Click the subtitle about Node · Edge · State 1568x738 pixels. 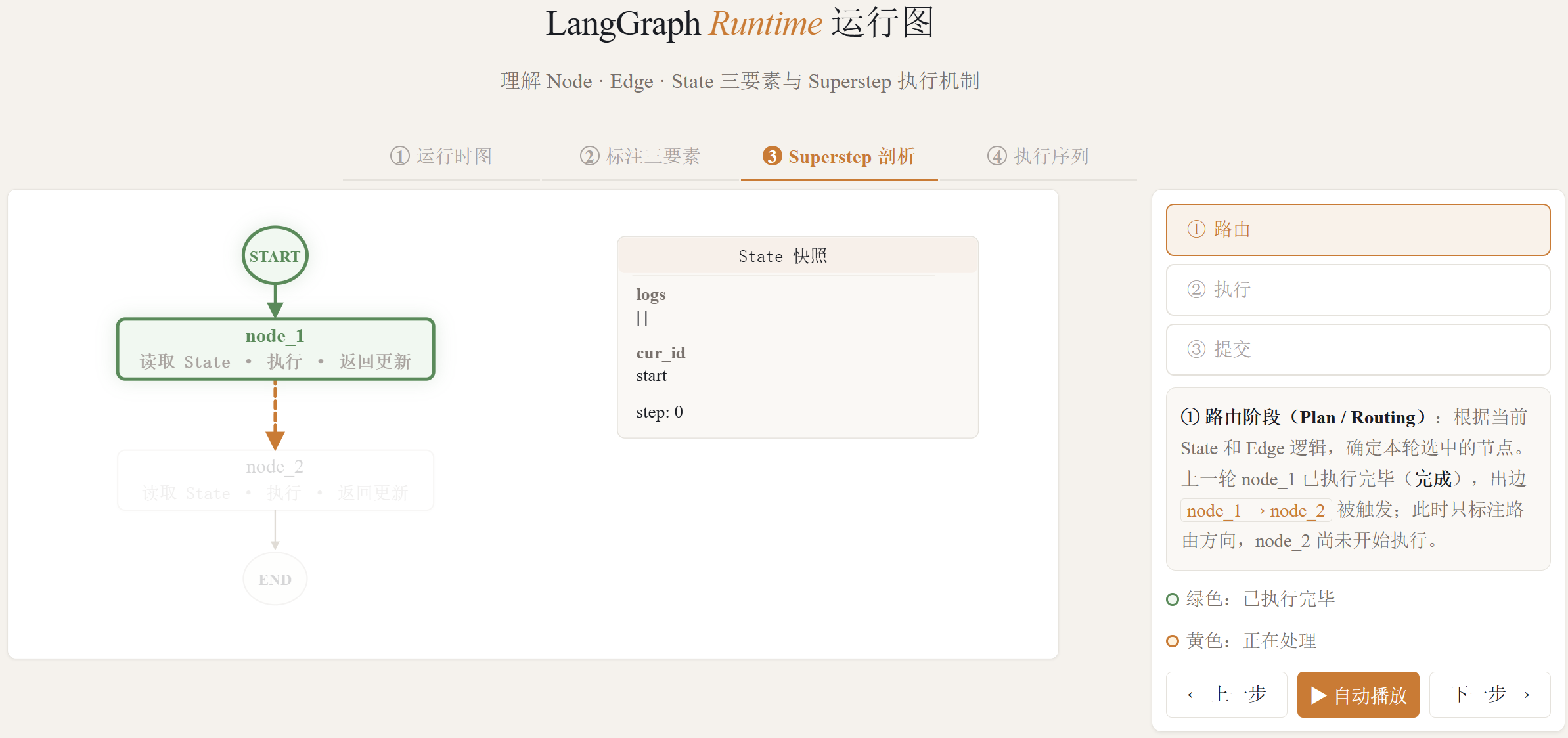[740, 81]
